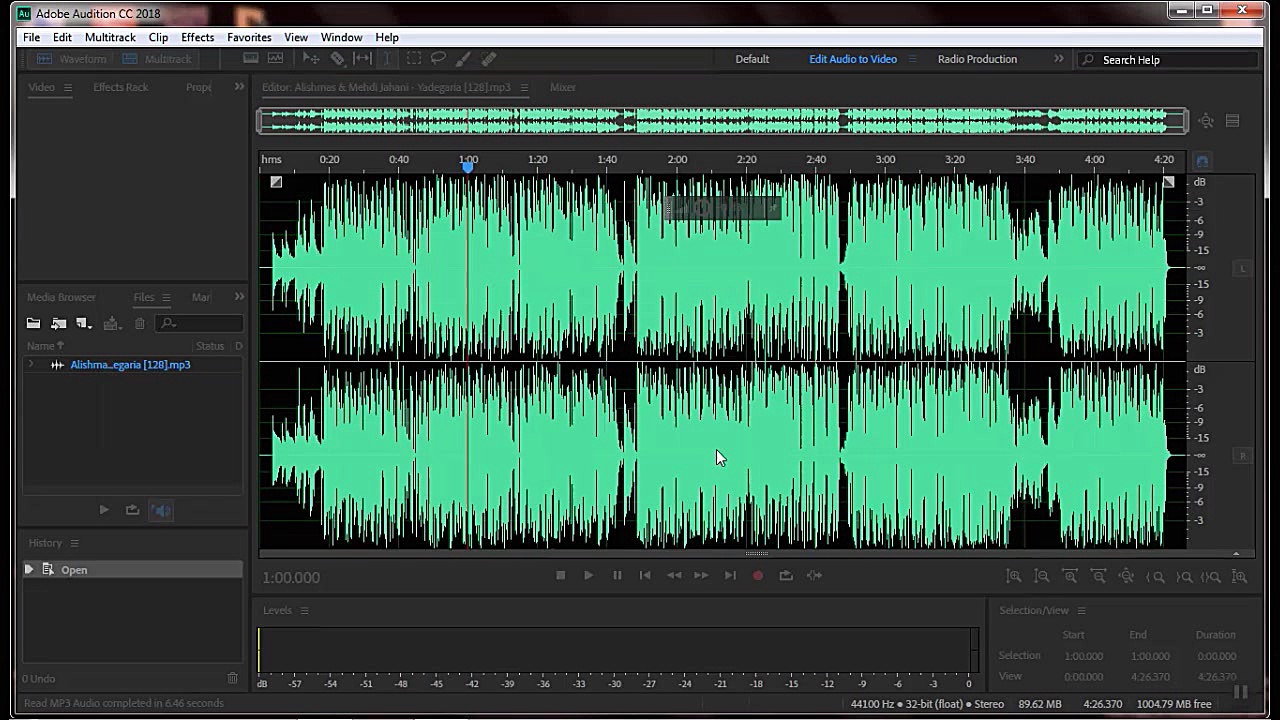The height and width of the screenshot is (720, 1280).
Task: Pick the Spot Healing Brush tool
Action: (489, 59)
